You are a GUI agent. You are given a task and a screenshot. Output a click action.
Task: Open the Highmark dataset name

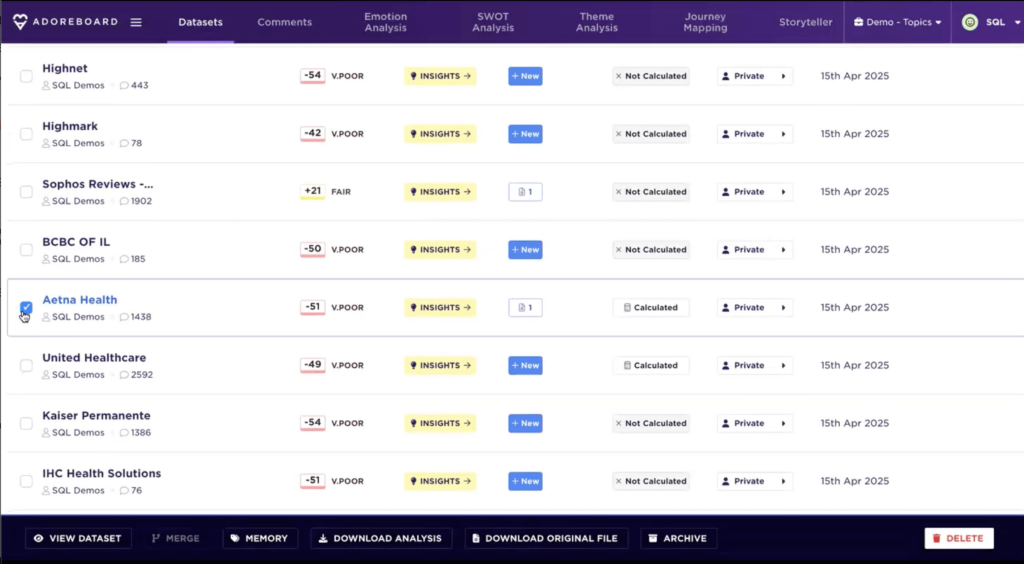coord(70,126)
